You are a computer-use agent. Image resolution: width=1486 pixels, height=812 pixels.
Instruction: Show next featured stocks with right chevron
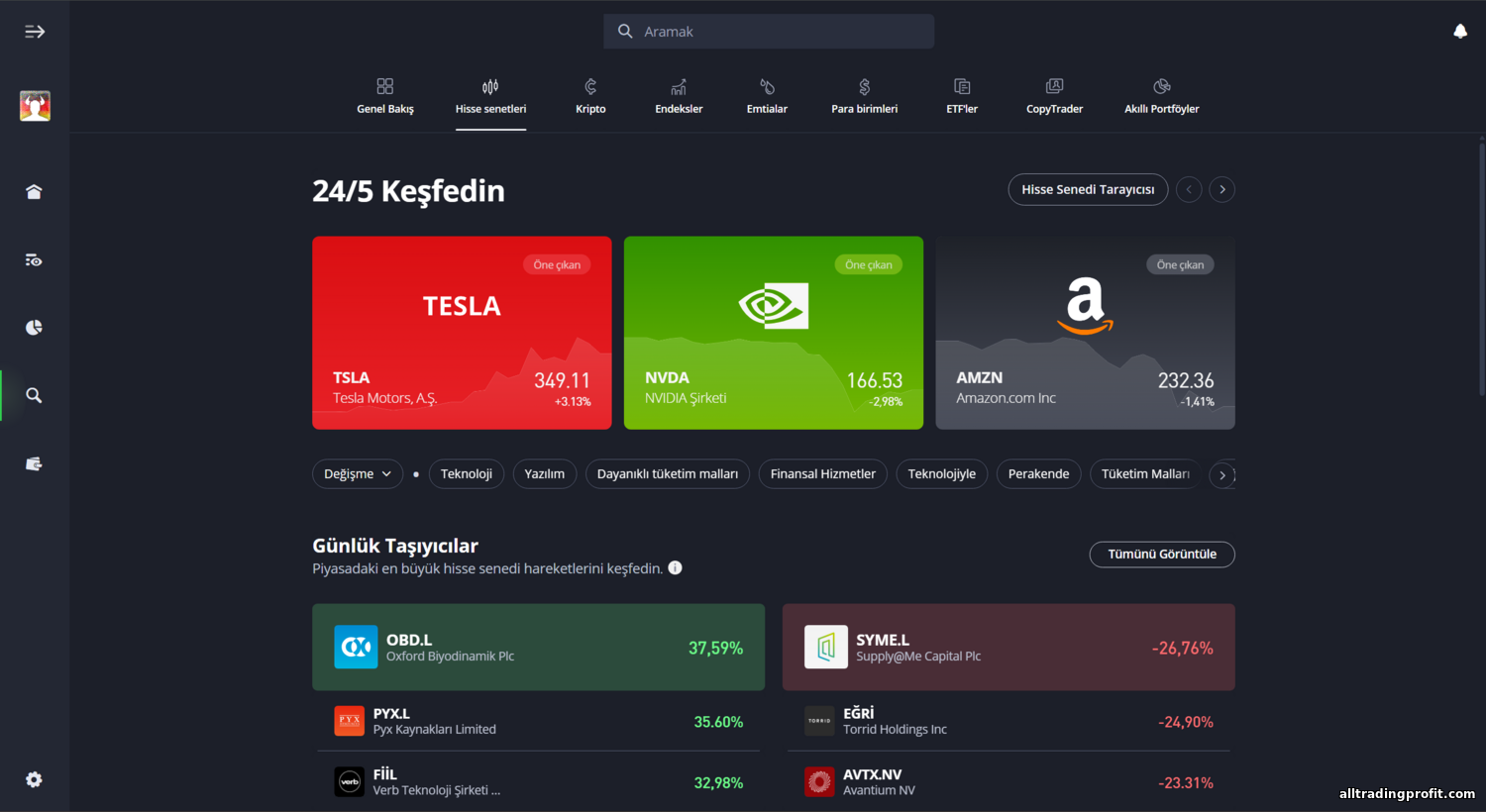coord(1221,190)
